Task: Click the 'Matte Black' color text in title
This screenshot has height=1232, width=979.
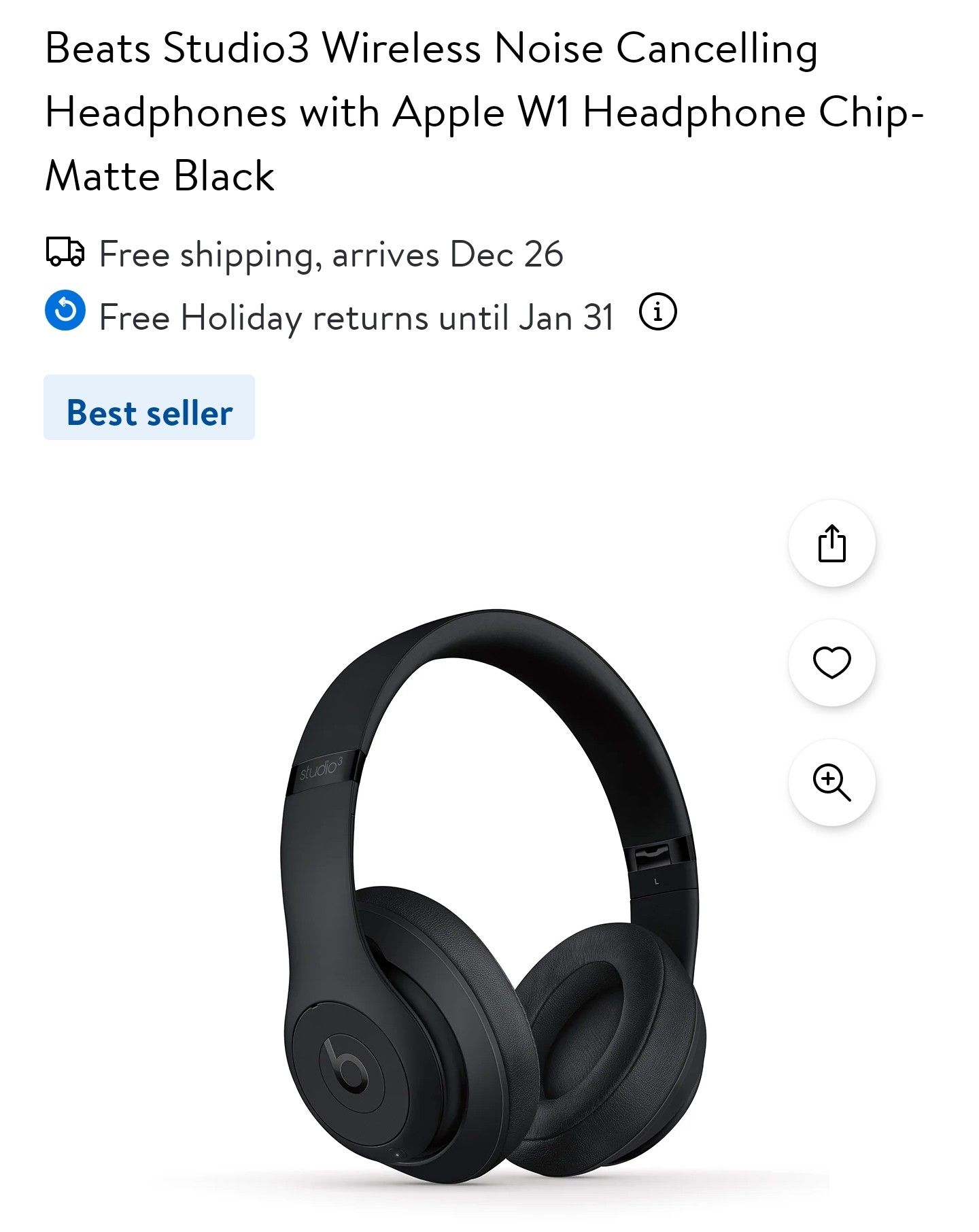Action: pyautogui.click(x=160, y=176)
